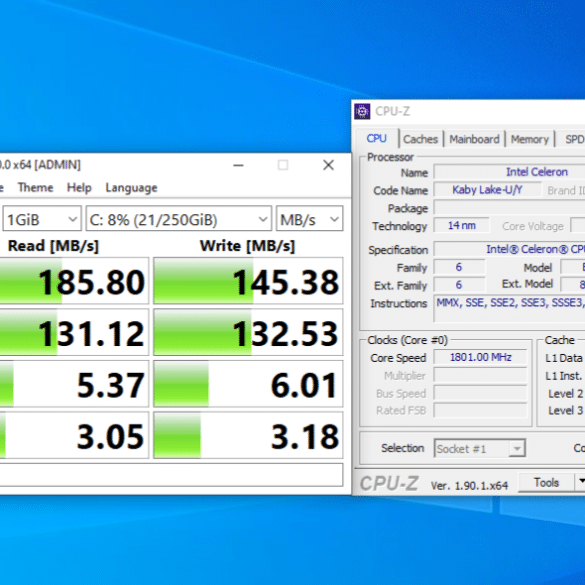Image resolution: width=585 pixels, height=585 pixels.
Task: Maximize the CrystalDiskMark window
Action: click(283, 165)
